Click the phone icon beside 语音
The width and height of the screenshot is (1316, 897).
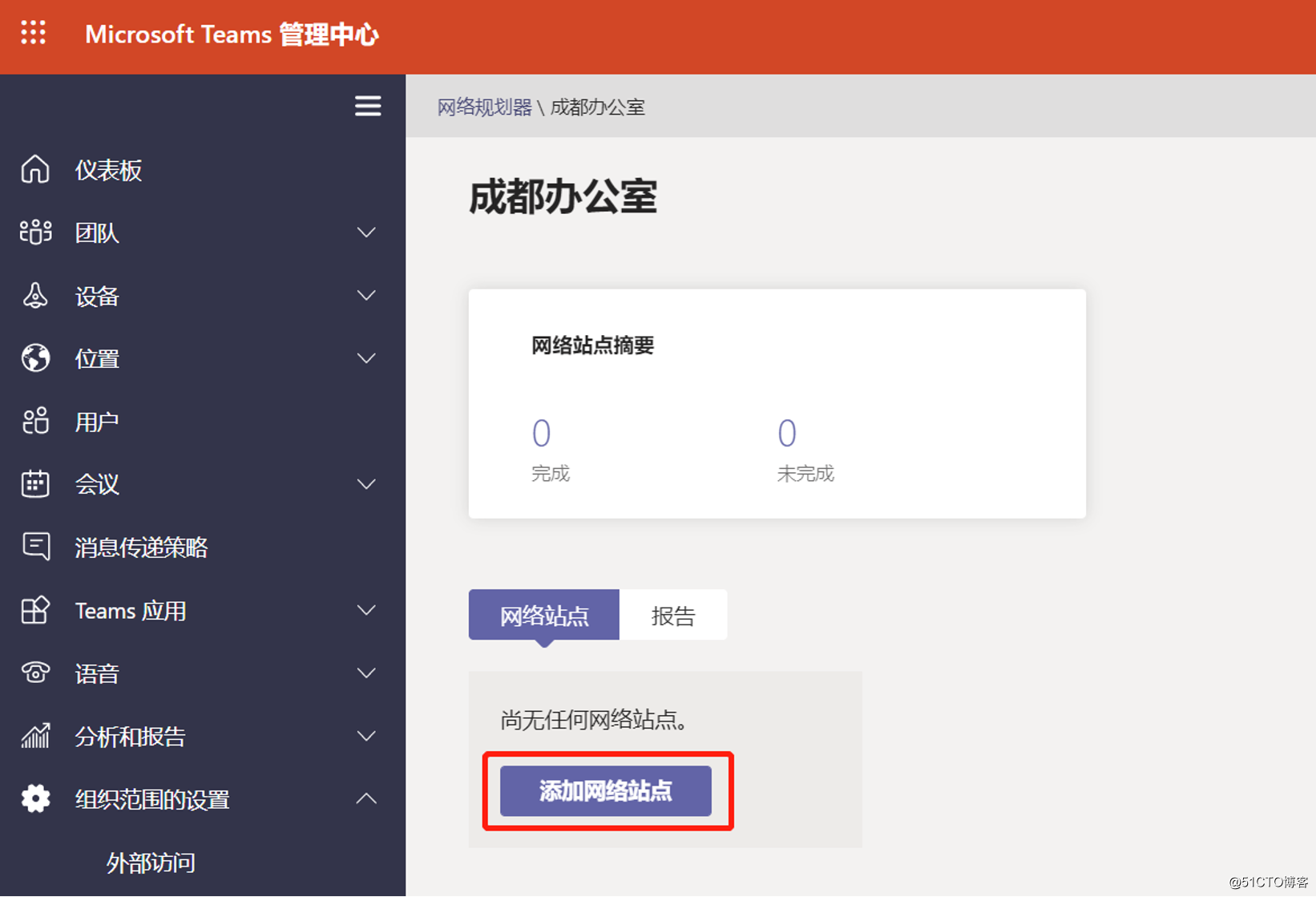coord(35,673)
